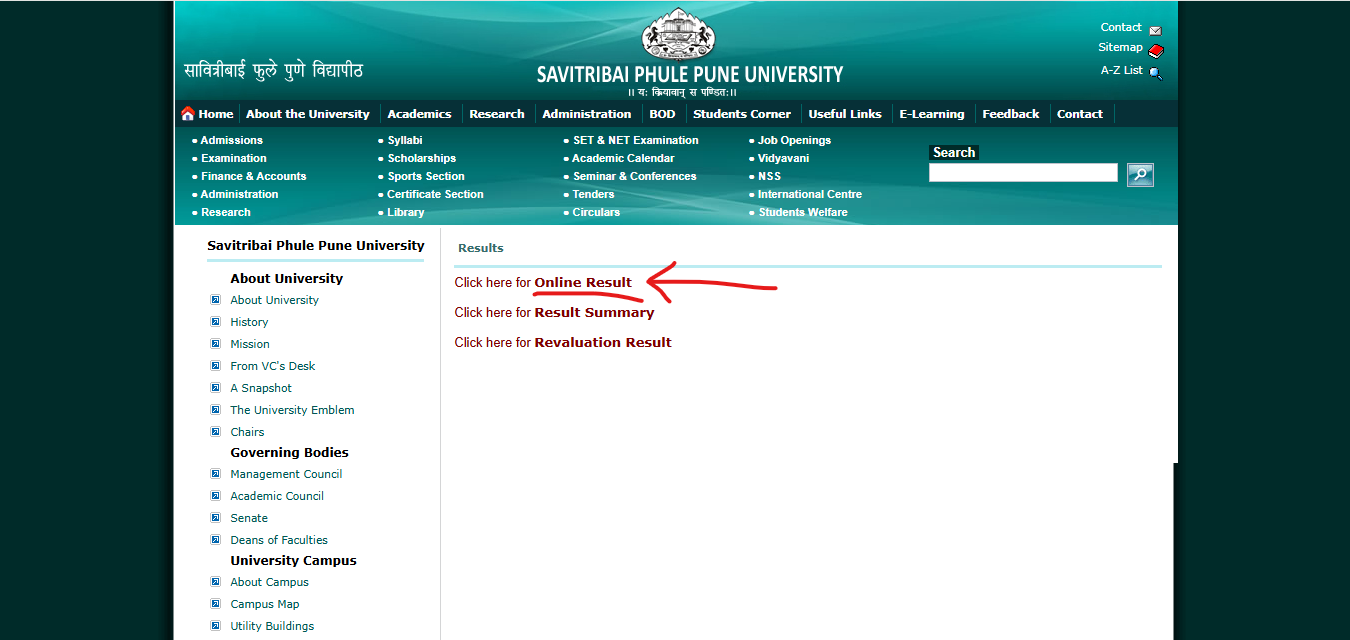Open Tenders quick link
The height and width of the screenshot is (640, 1350).
coord(594,194)
